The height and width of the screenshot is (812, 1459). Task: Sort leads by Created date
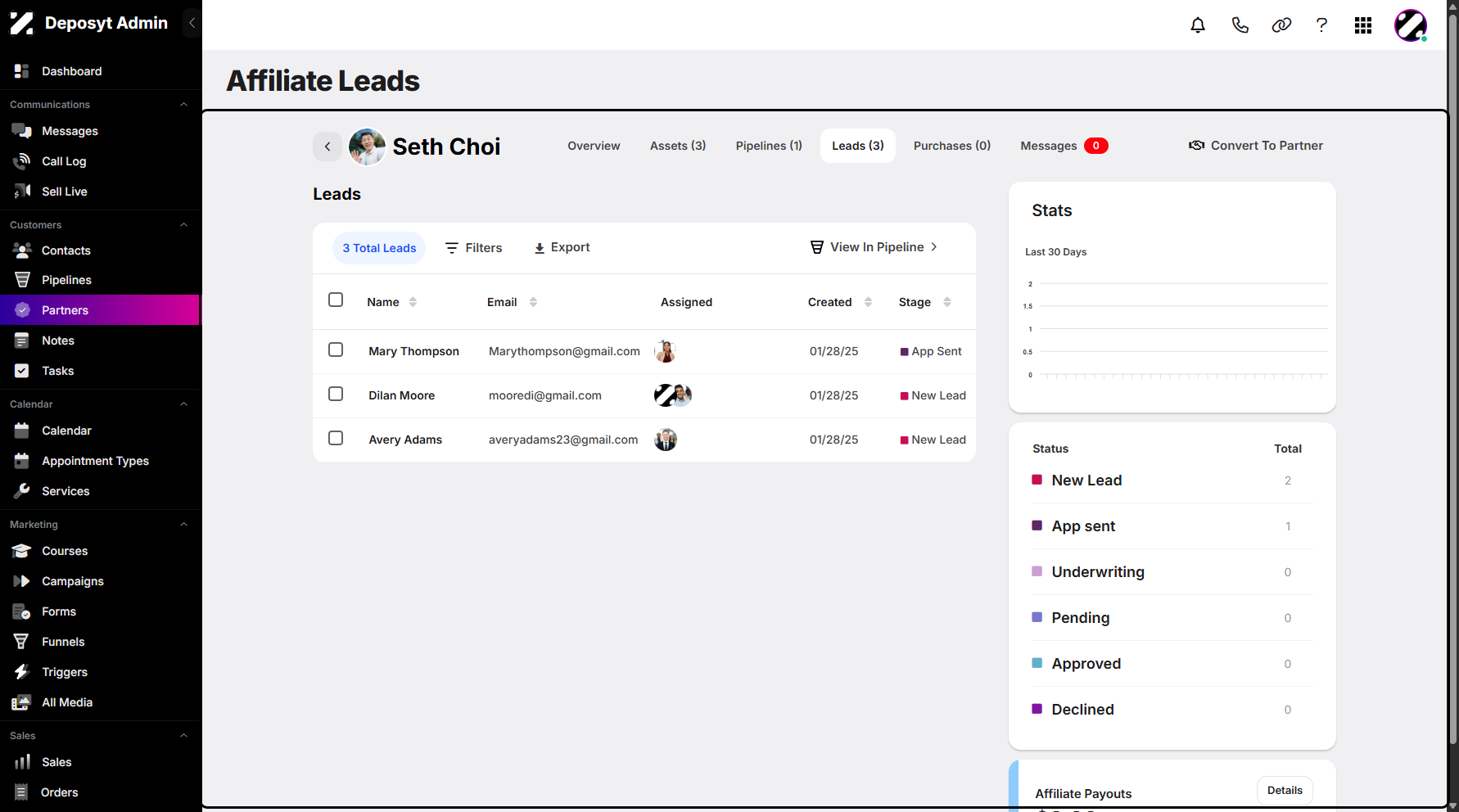[x=868, y=302]
